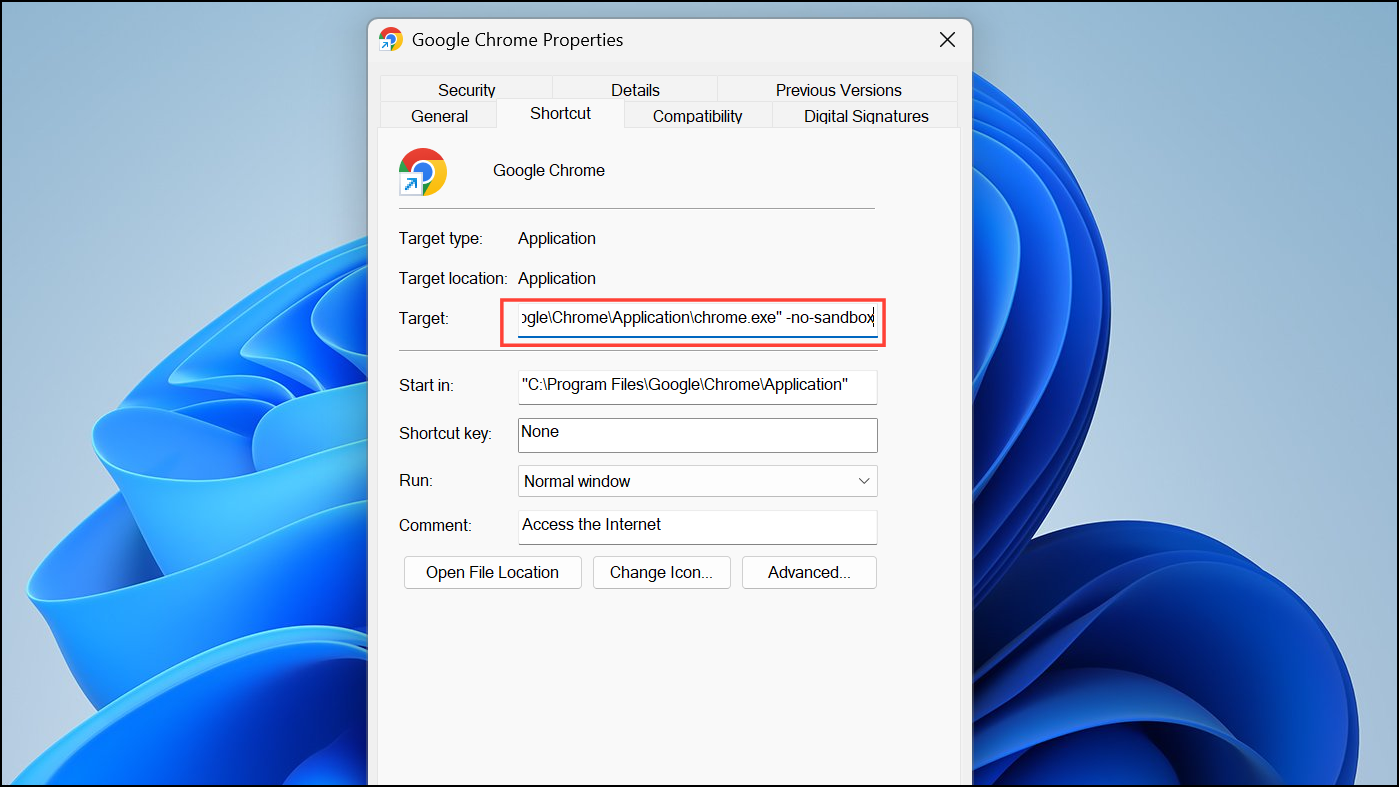Open the Advanced shortcut options
The width and height of the screenshot is (1399, 787).
click(809, 572)
